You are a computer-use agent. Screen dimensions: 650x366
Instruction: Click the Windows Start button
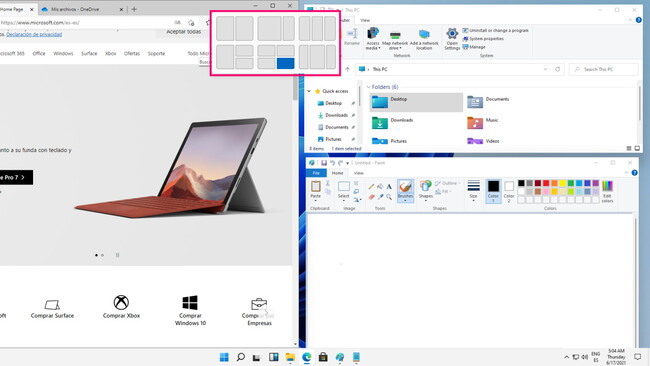pos(224,357)
